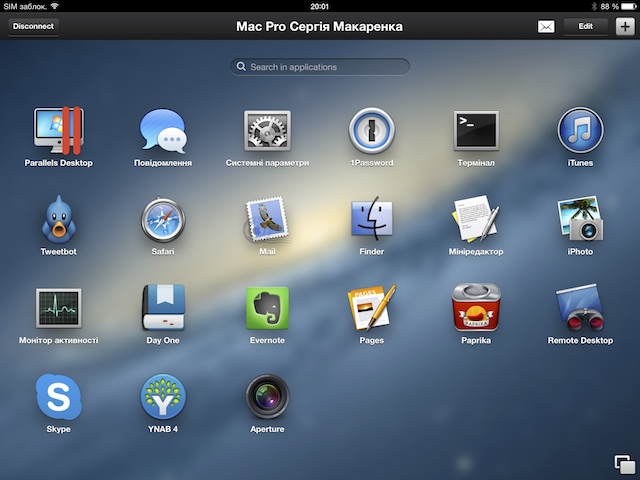Open the Tweetbot bird icon
The width and height of the screenshot is (640, 480).
tap(58, 220)
